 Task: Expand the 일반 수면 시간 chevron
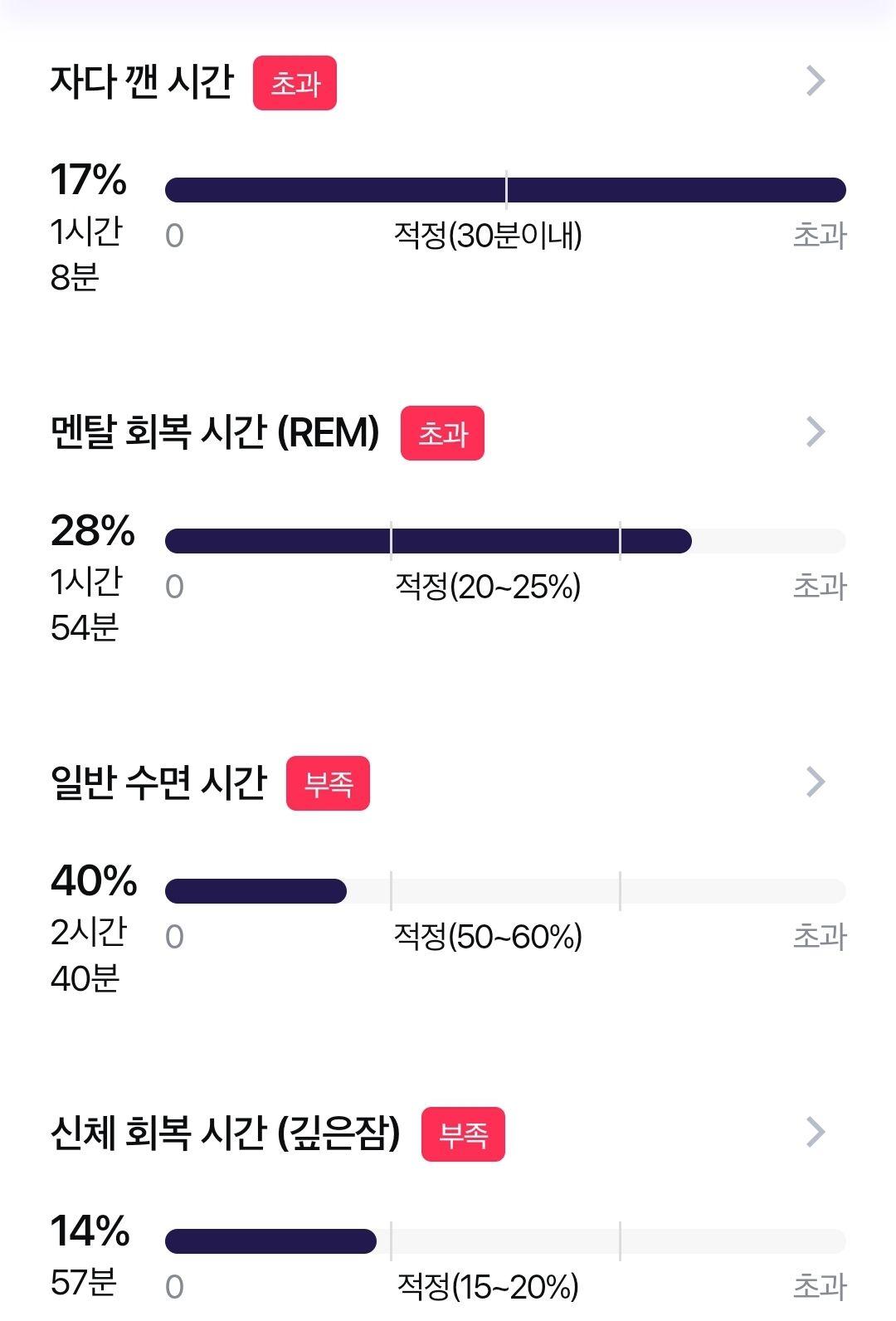(x=816, y=782)
